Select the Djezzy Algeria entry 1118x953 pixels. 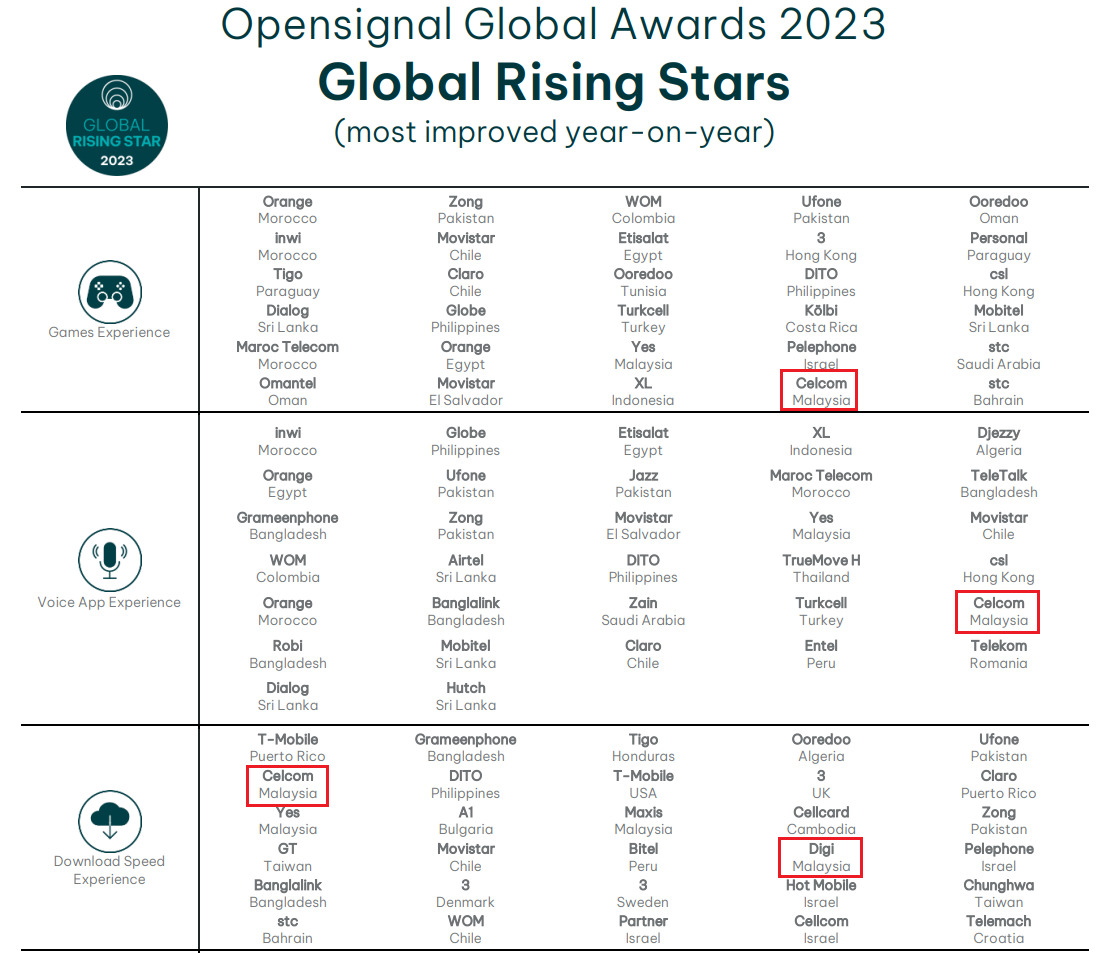pos(998,441)
